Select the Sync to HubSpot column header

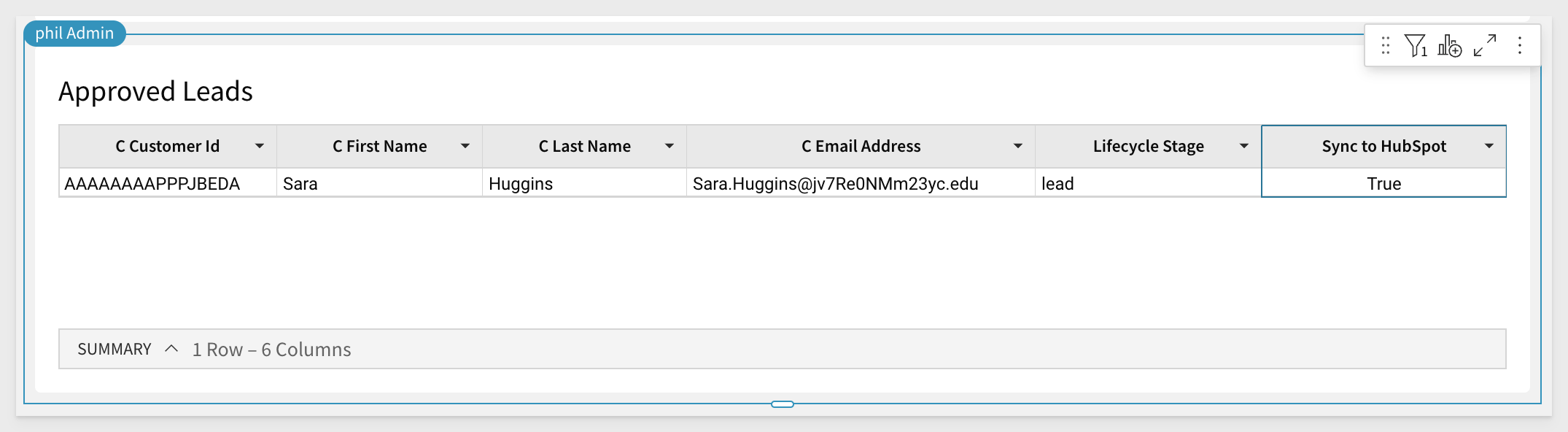(x=1383, y=147)
